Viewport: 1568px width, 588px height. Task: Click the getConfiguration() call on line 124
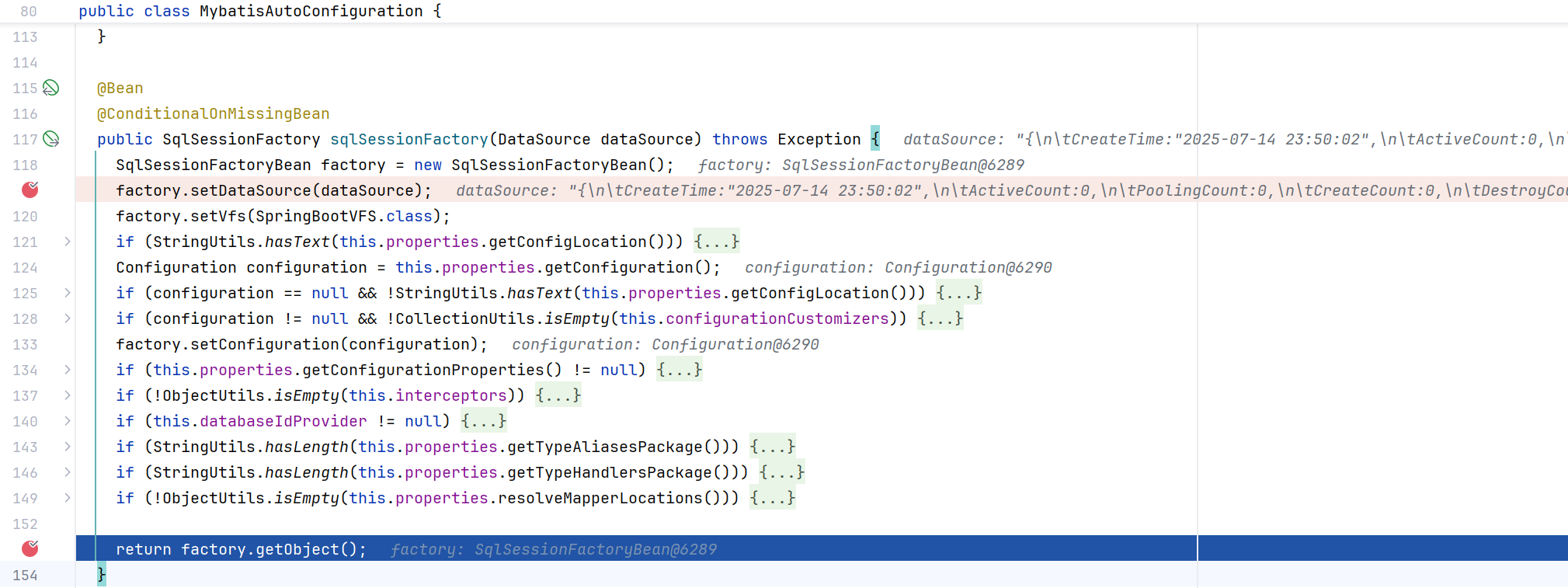coord(628,267)
